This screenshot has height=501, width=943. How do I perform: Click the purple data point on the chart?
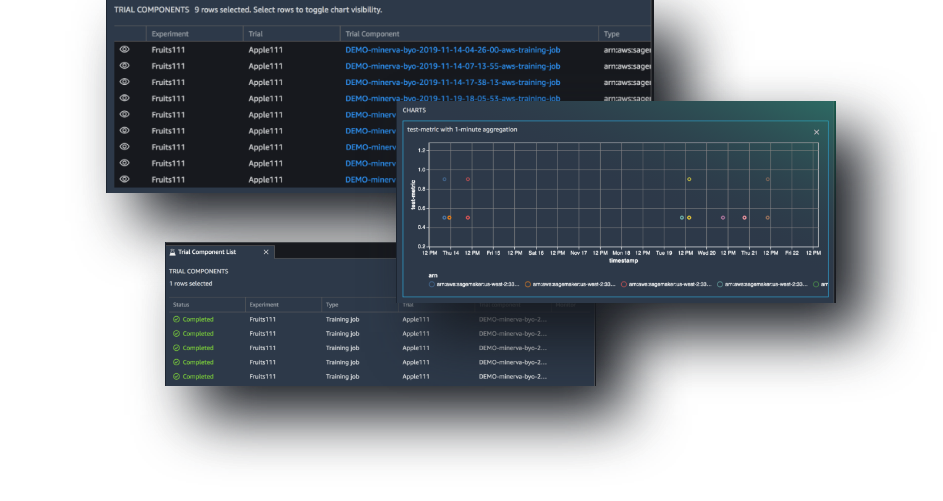tap(723, 218)
